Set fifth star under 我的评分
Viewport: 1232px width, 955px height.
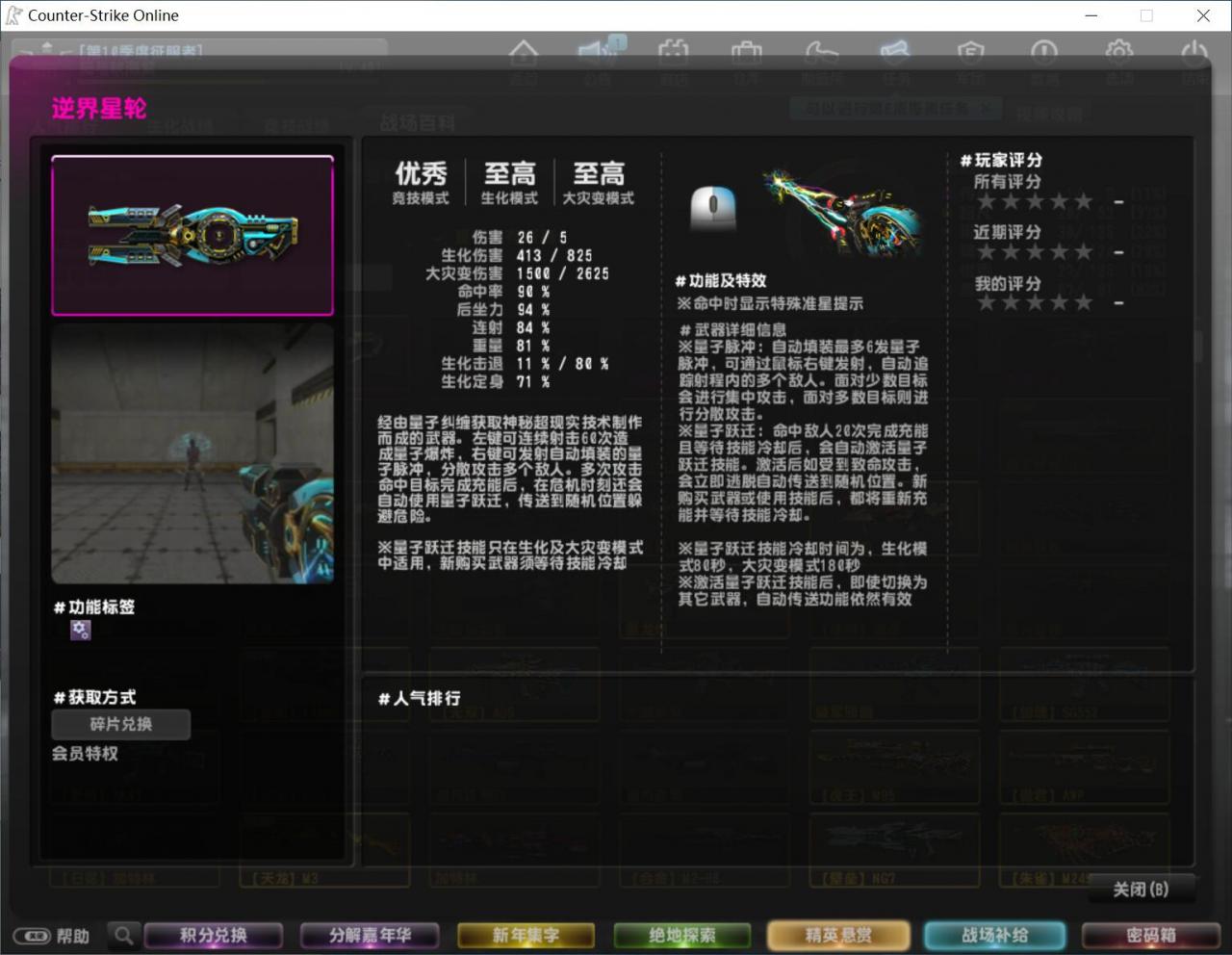(1083, 303)
